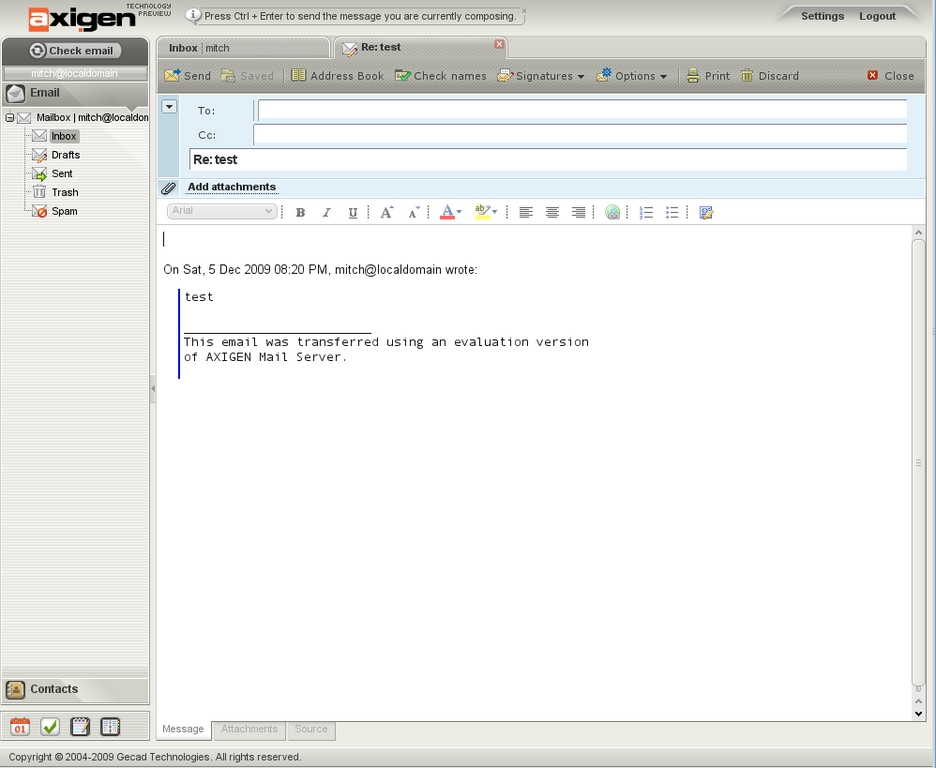Click the Logout link
The image size is (936, 768).
pyautogui.click(x=877, y=16)
